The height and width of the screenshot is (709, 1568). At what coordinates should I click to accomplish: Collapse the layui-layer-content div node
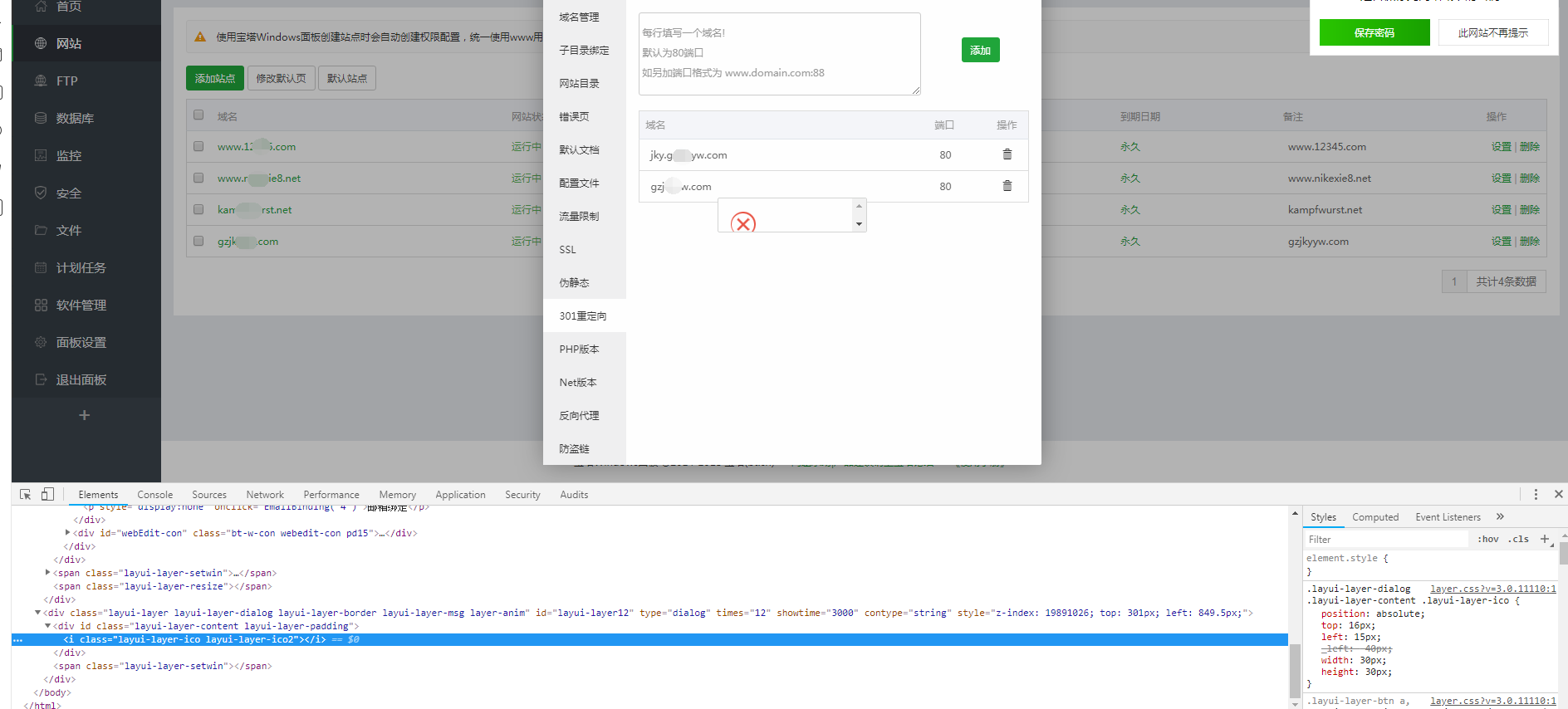point(47,626)
